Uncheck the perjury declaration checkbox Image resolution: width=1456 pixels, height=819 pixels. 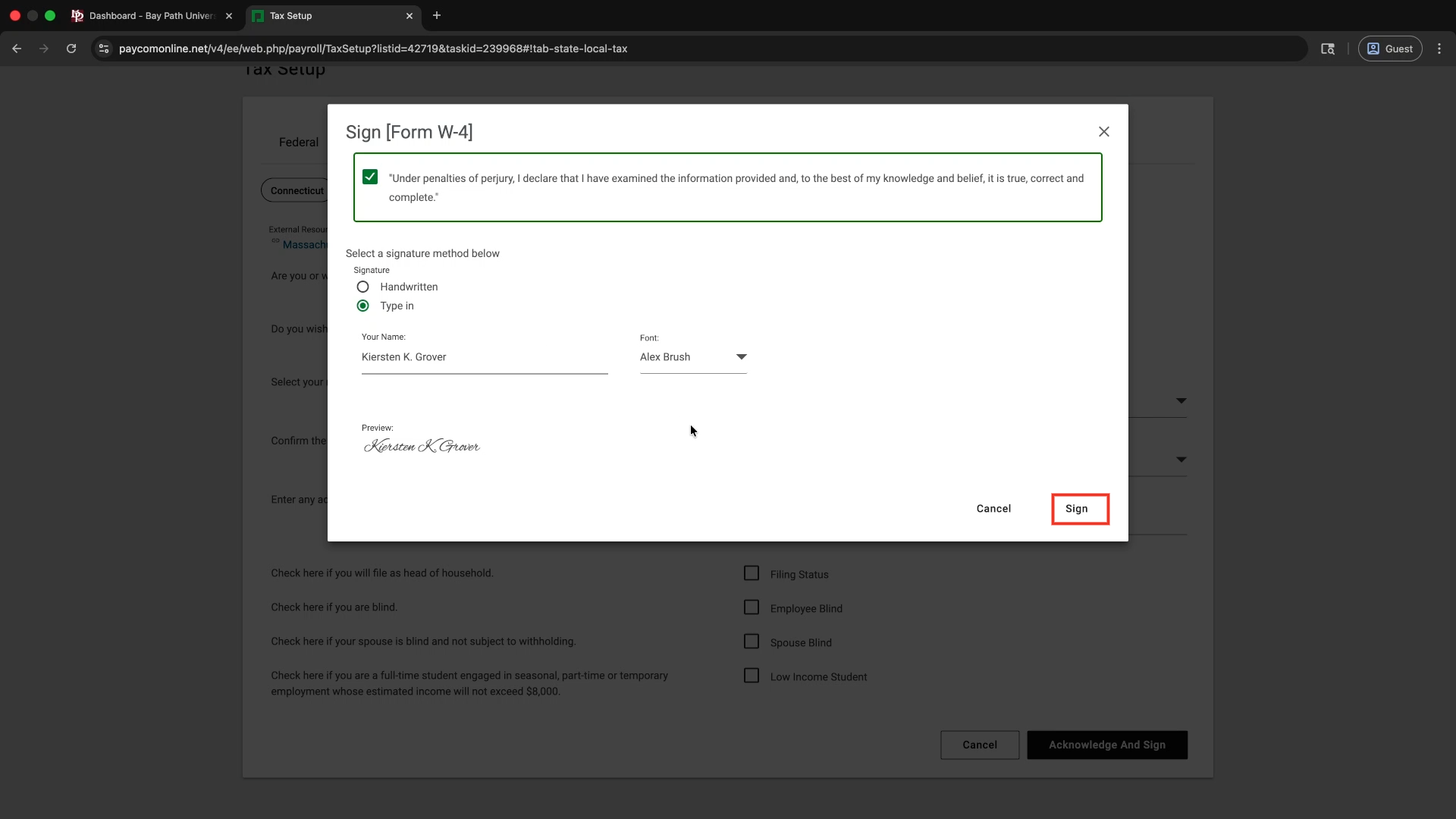pos(370,177)
